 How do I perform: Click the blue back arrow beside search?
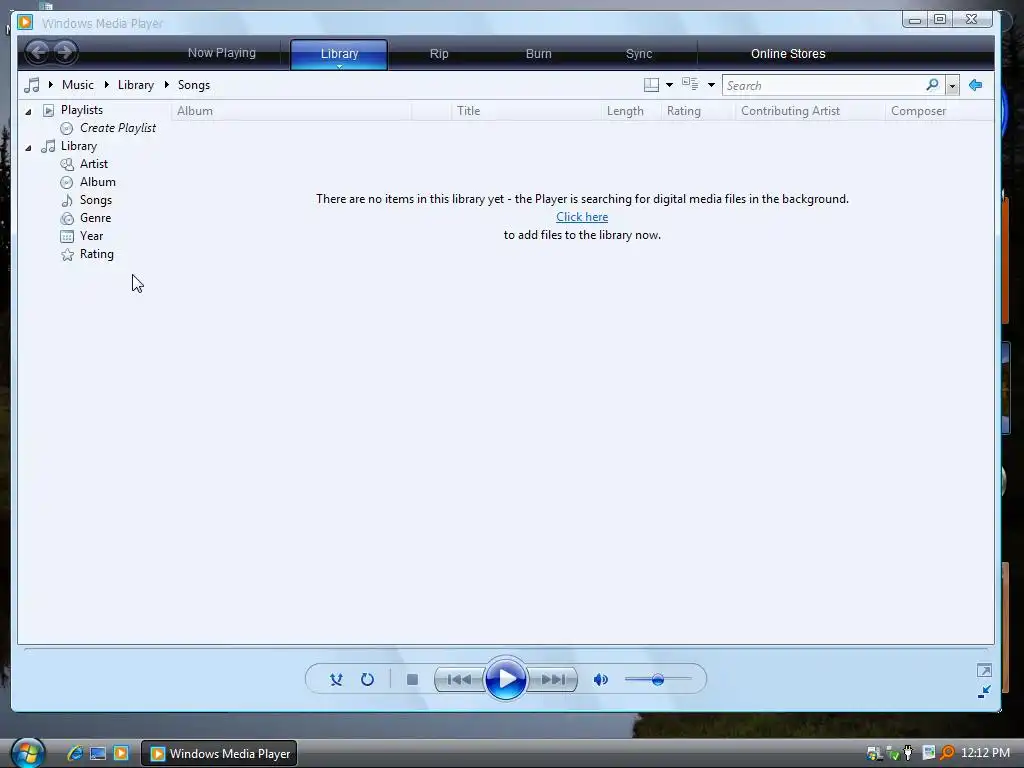(x=976, y=85)
